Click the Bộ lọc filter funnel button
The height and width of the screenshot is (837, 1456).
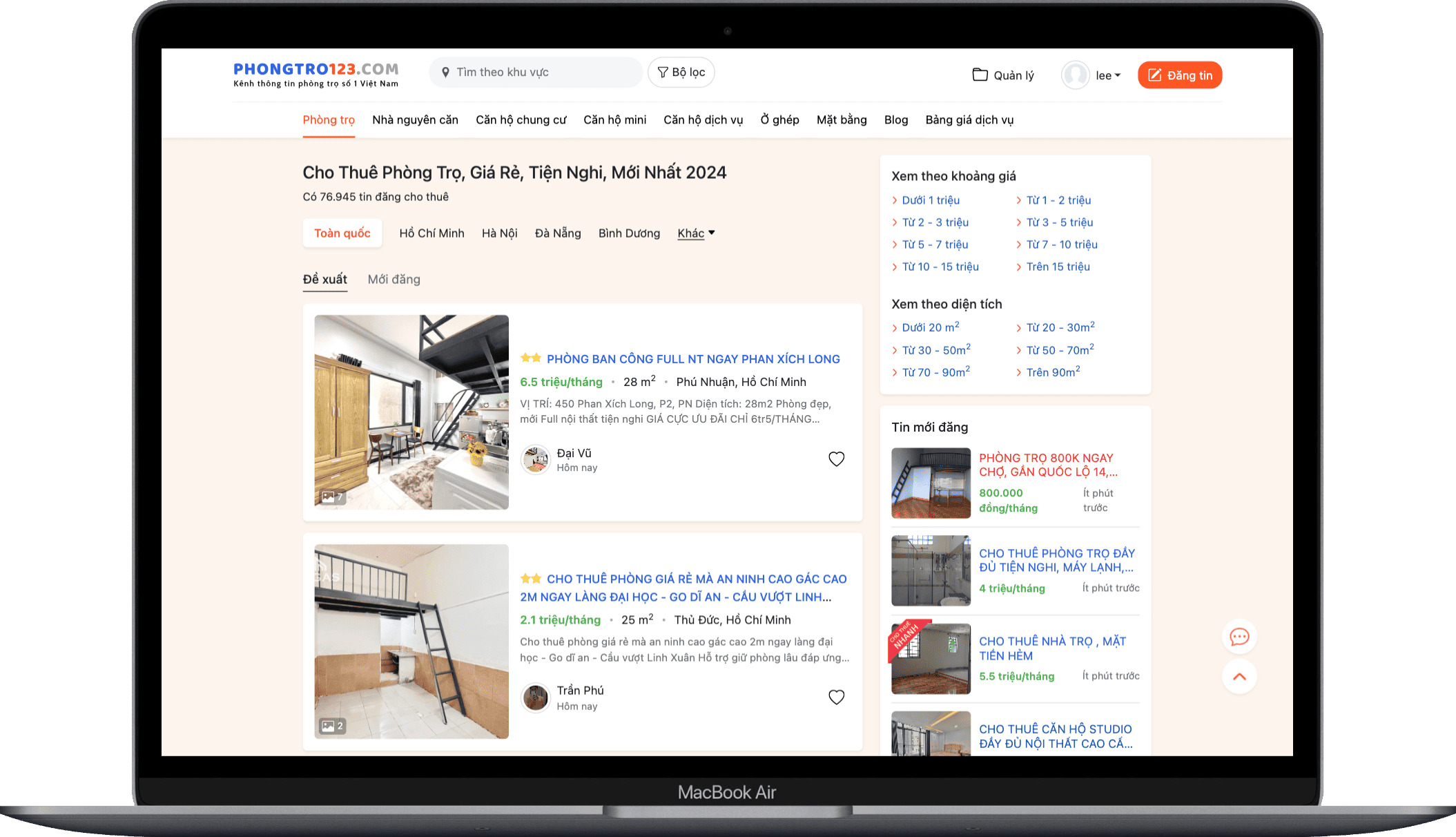coord(681,73)
